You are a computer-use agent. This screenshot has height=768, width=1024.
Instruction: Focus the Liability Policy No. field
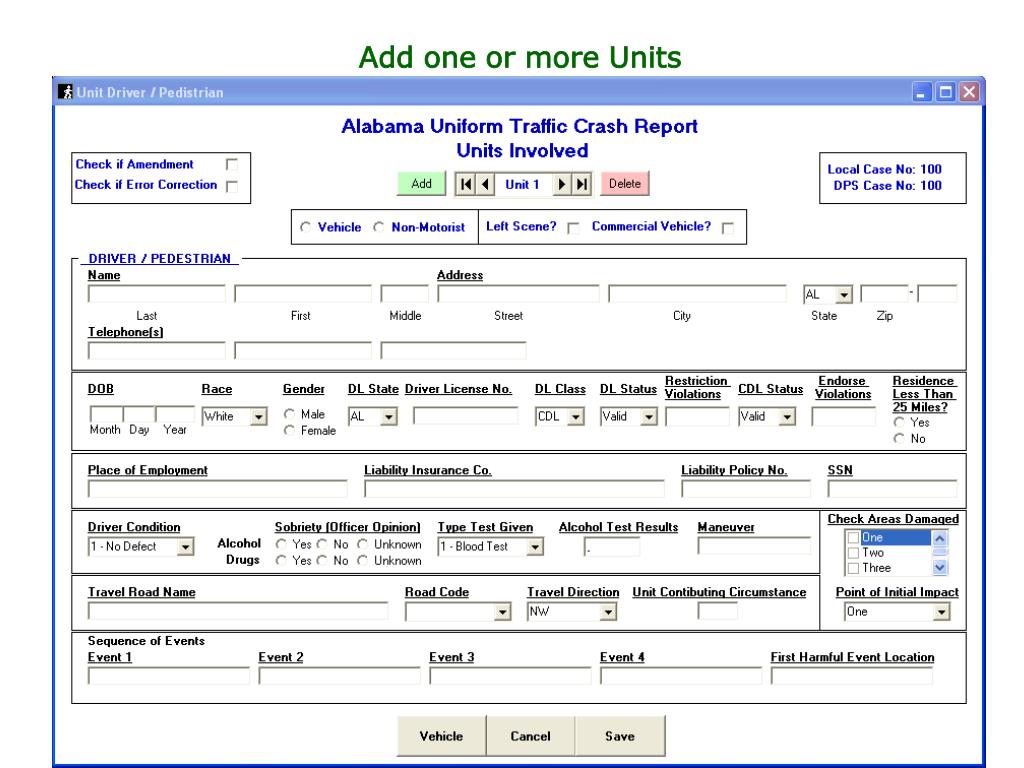click(x=746, y=489)
